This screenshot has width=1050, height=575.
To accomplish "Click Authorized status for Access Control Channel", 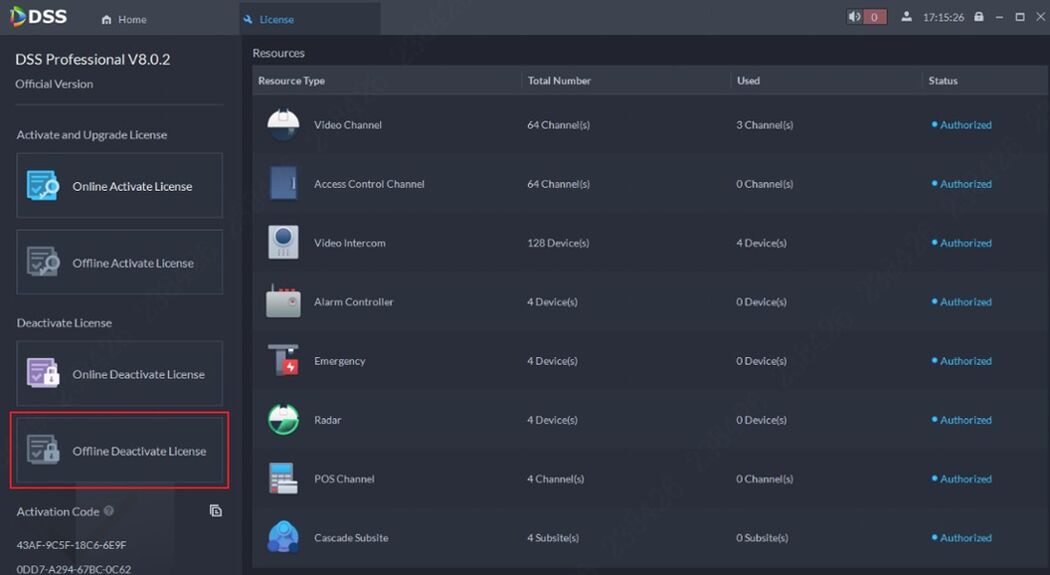I will pyautogui.click(x=962, y=183).
